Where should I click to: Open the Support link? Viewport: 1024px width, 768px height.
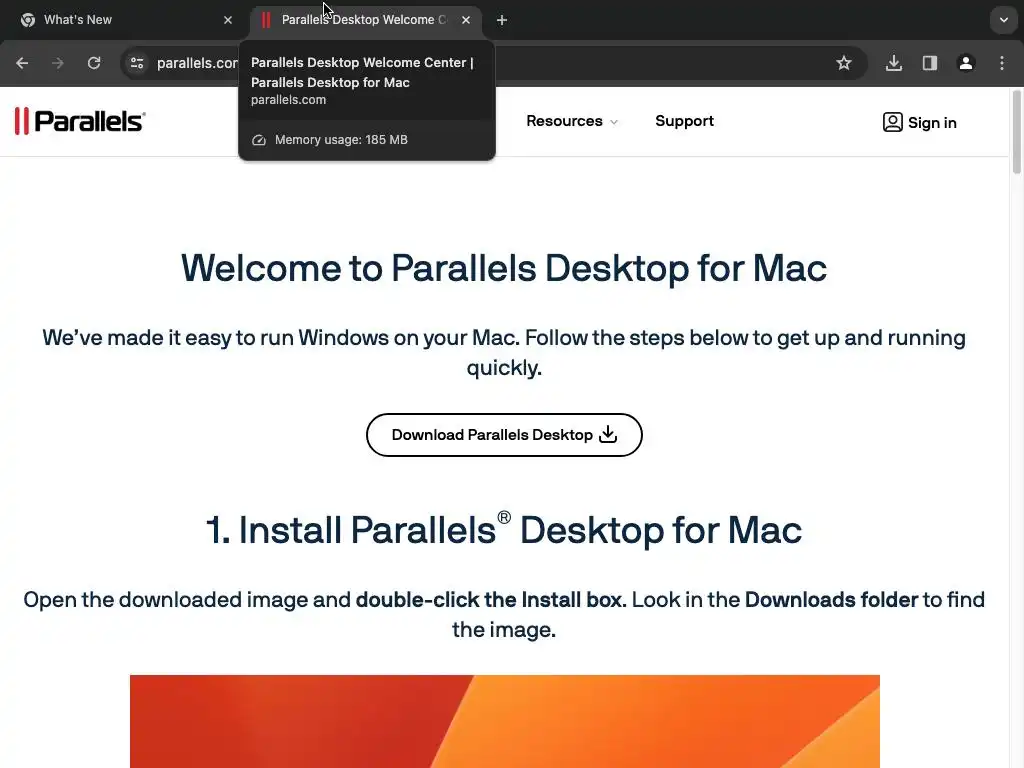[684, 121]
